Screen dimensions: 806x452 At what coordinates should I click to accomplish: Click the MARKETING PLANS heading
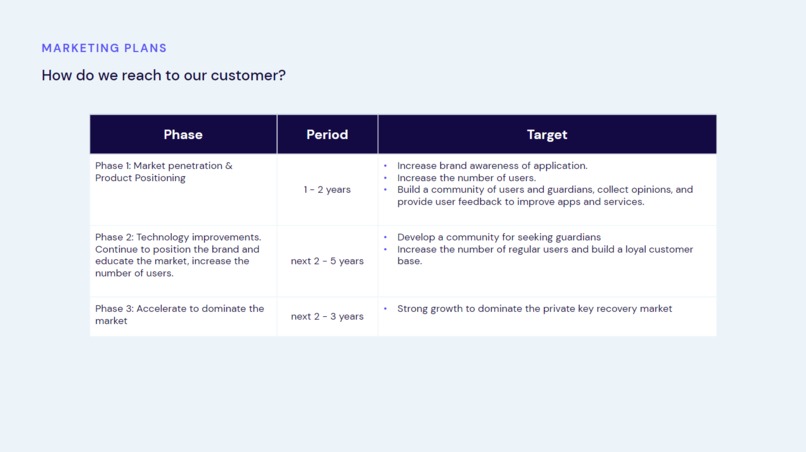coord(104,48)
